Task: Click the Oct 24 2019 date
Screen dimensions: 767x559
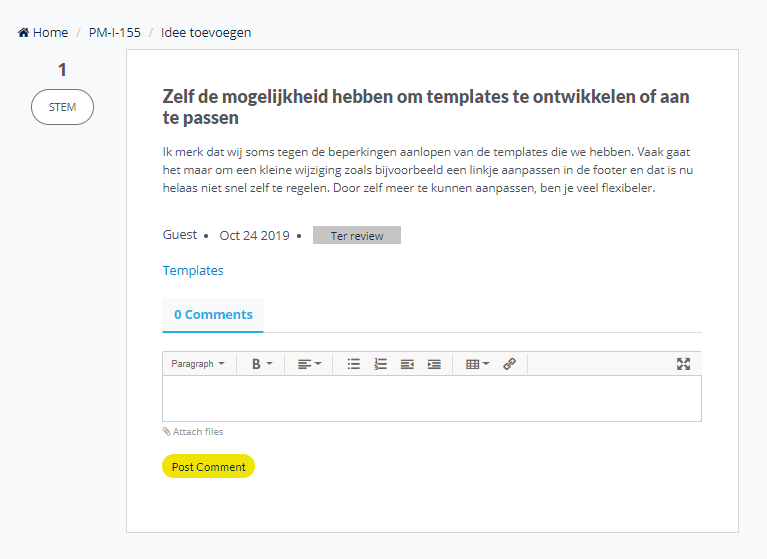Action: click(254, 236)
